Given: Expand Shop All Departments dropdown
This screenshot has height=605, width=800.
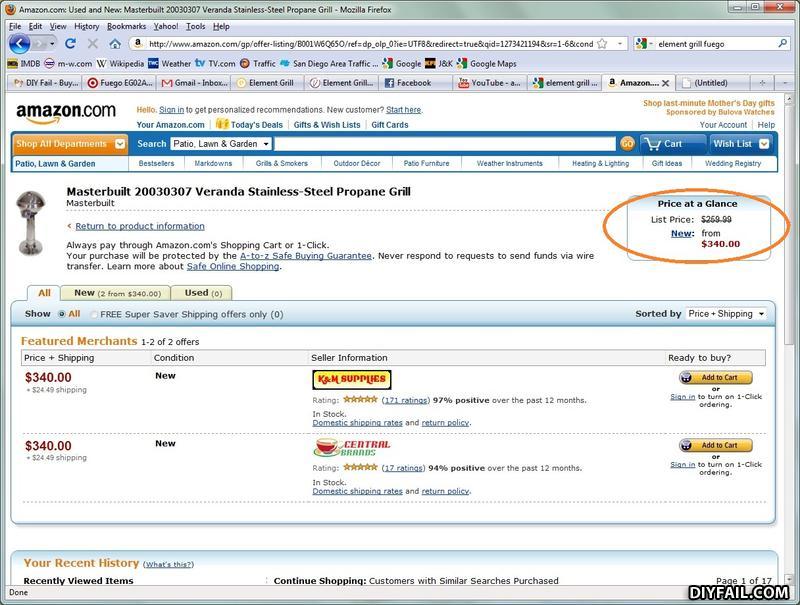Looking at the screenshot, I should coord(120,144).
